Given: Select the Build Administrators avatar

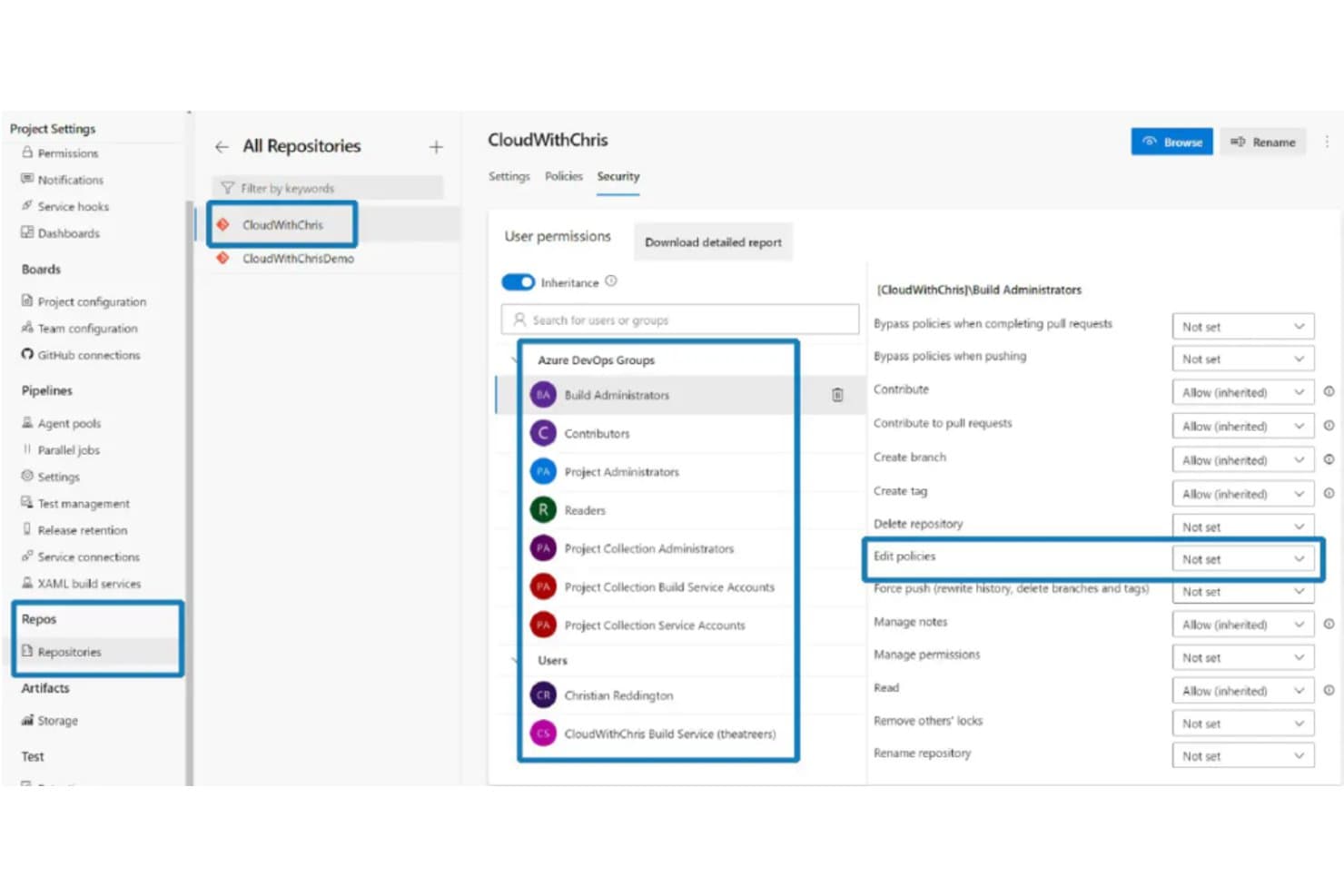Looking at the screenshot, I should pyautogui.click(x=543, y=395).
